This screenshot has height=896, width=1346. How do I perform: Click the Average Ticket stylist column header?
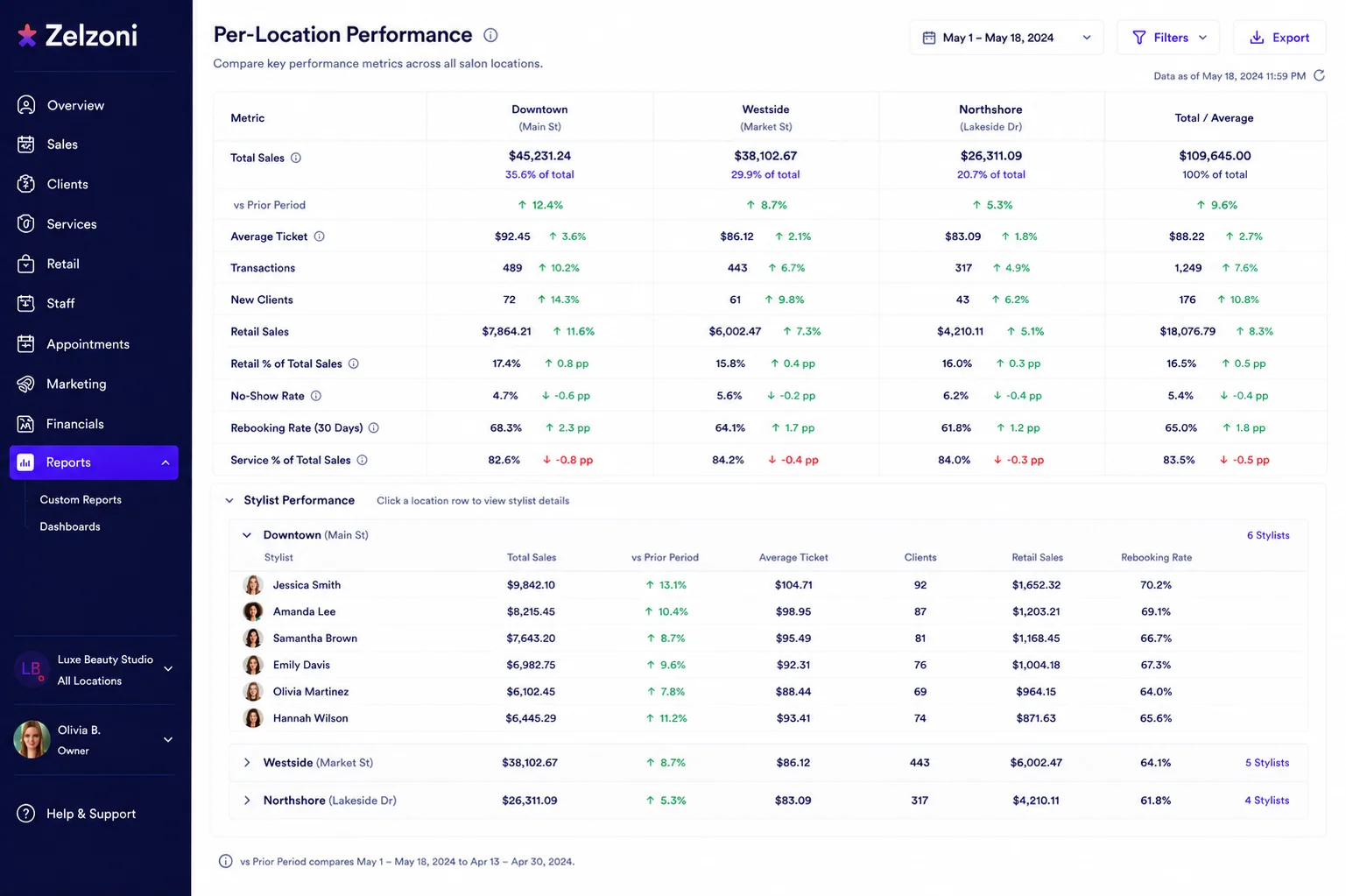coord(793,558)
